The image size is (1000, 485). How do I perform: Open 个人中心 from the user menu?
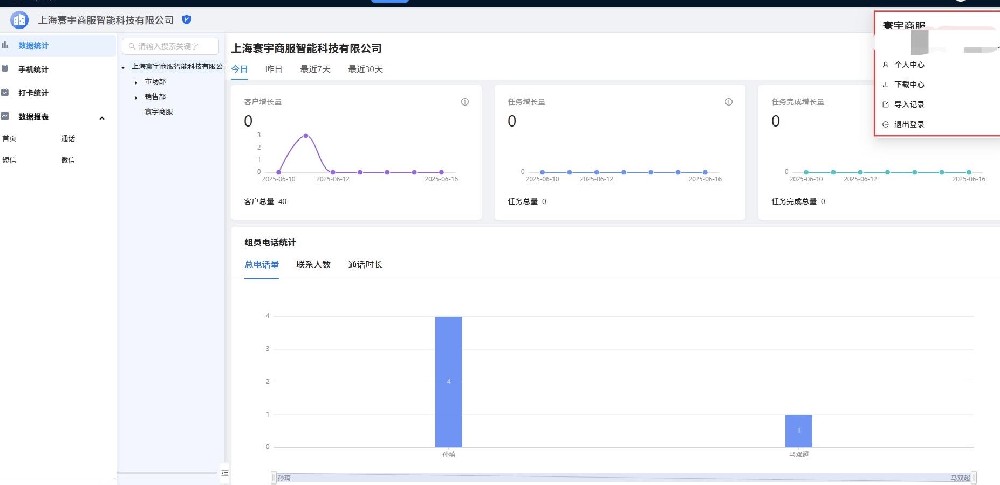[909, 64]
